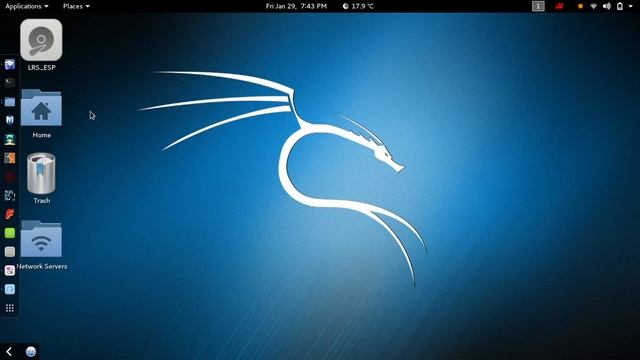The image size is (640, 360).
Task: Click the green square dock icon
Action: tap(10, 233)
